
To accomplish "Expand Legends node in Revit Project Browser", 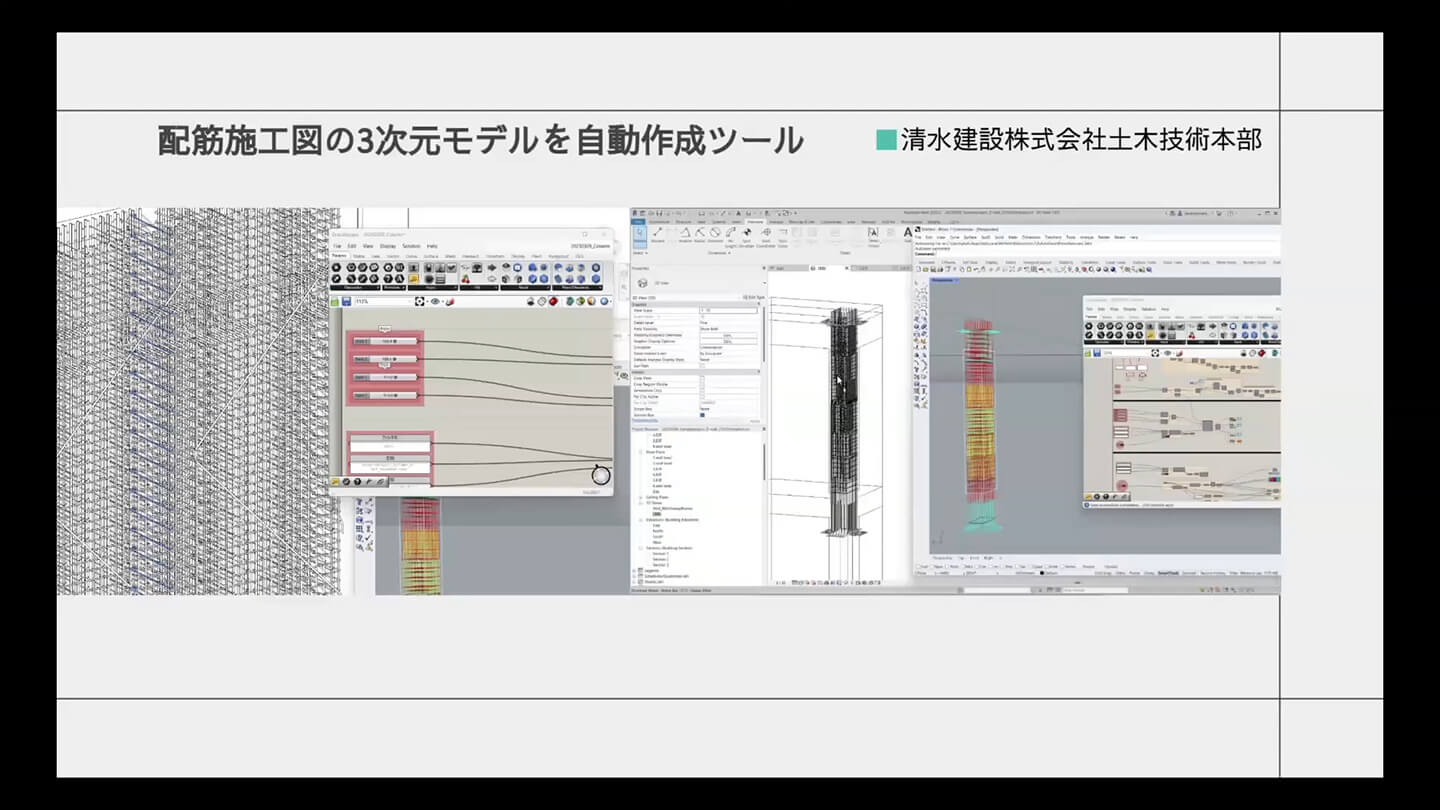I will [x=634, y=570].
